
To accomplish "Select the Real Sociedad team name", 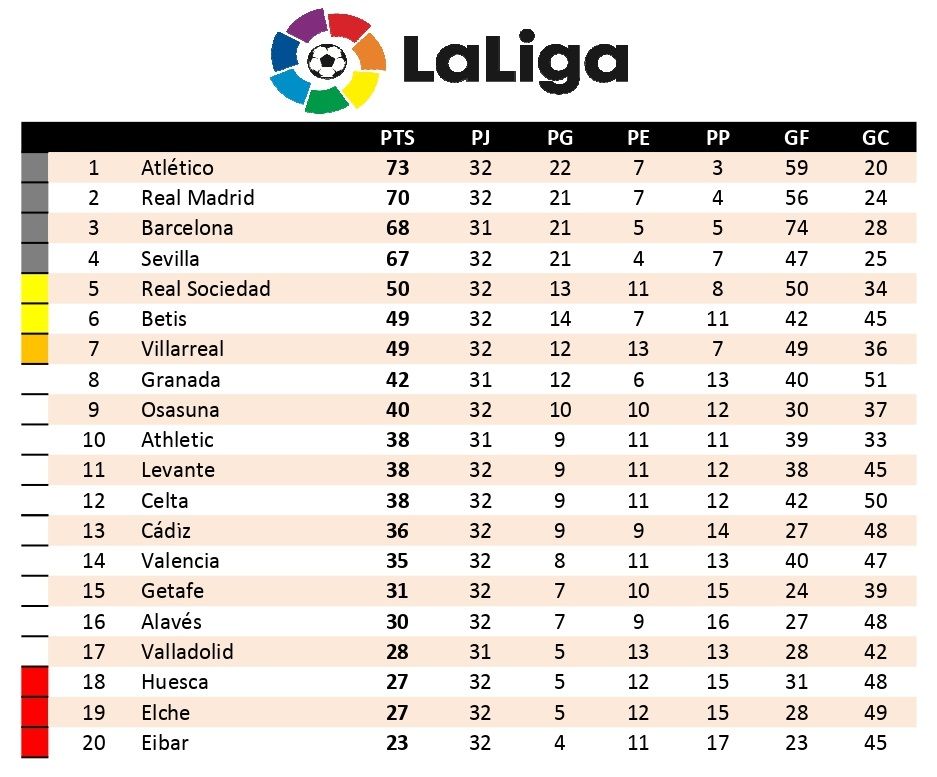I will pos(205,289).
